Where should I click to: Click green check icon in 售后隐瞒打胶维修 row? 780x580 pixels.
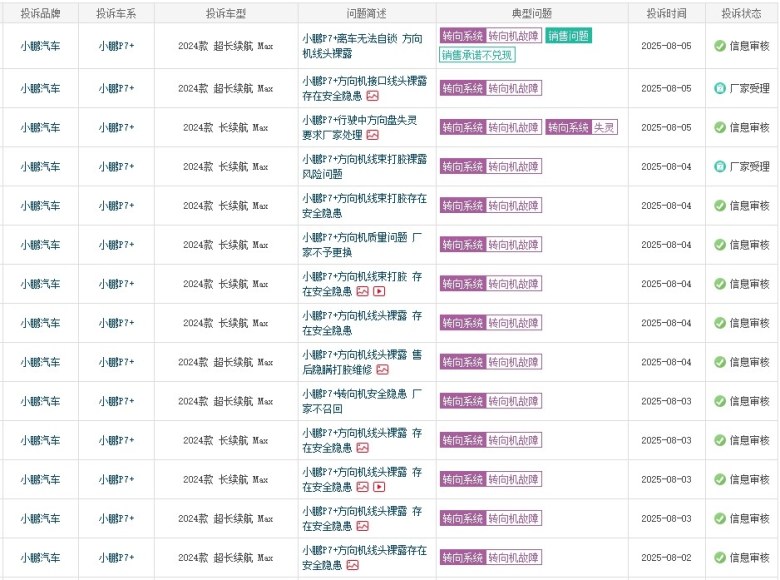(720, 362)
